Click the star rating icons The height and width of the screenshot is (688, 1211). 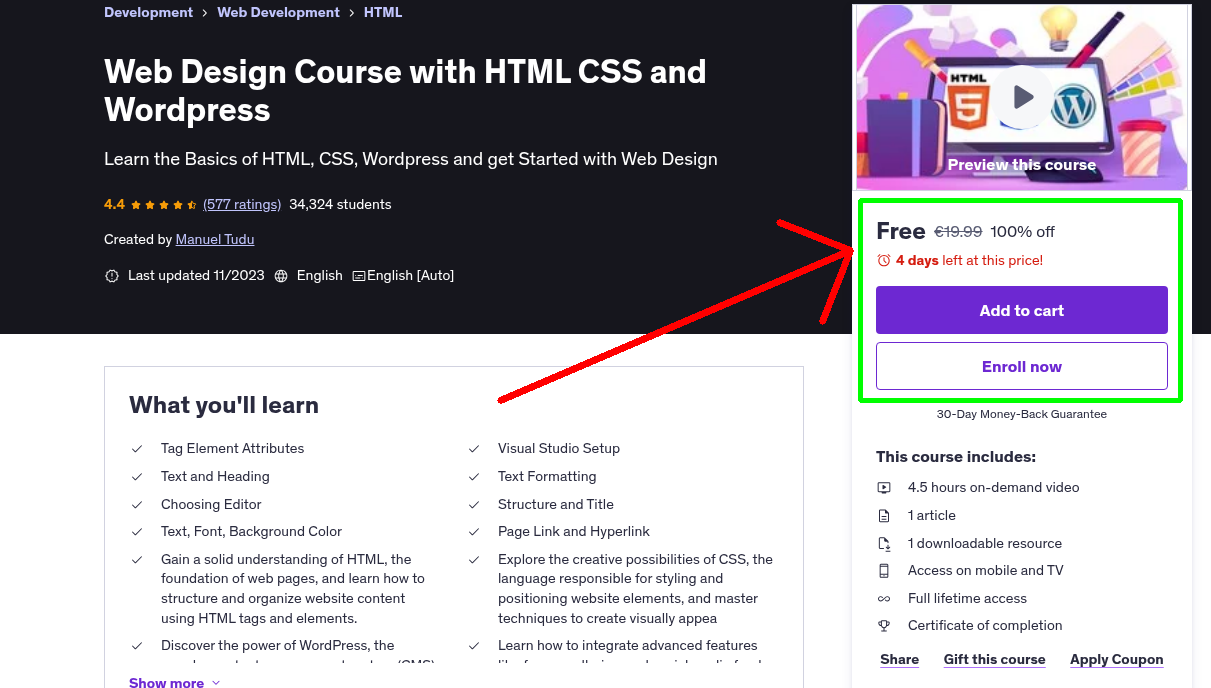click(x=164, y=205)
